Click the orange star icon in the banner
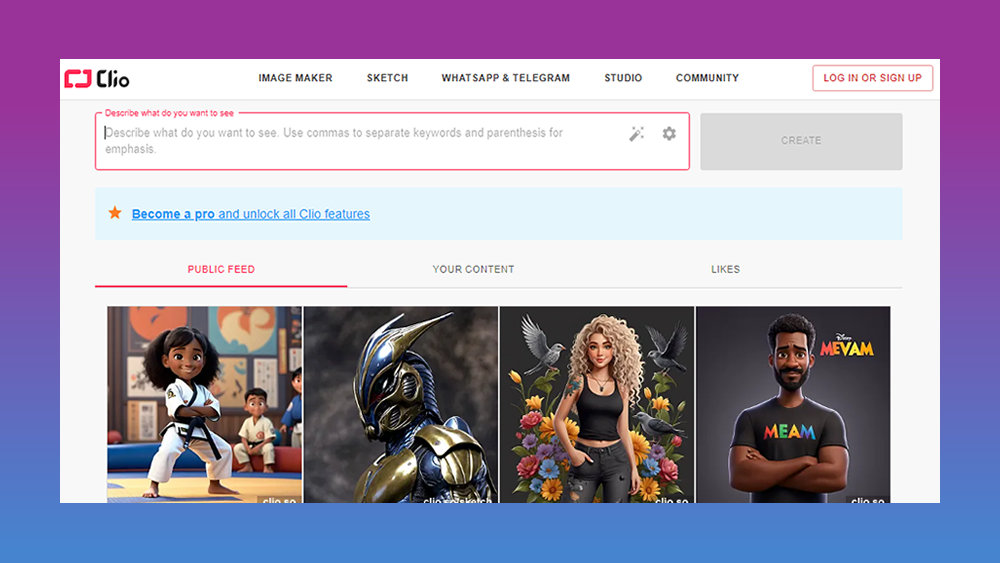This screenshot has width=1000, height=563. (115, 213)
